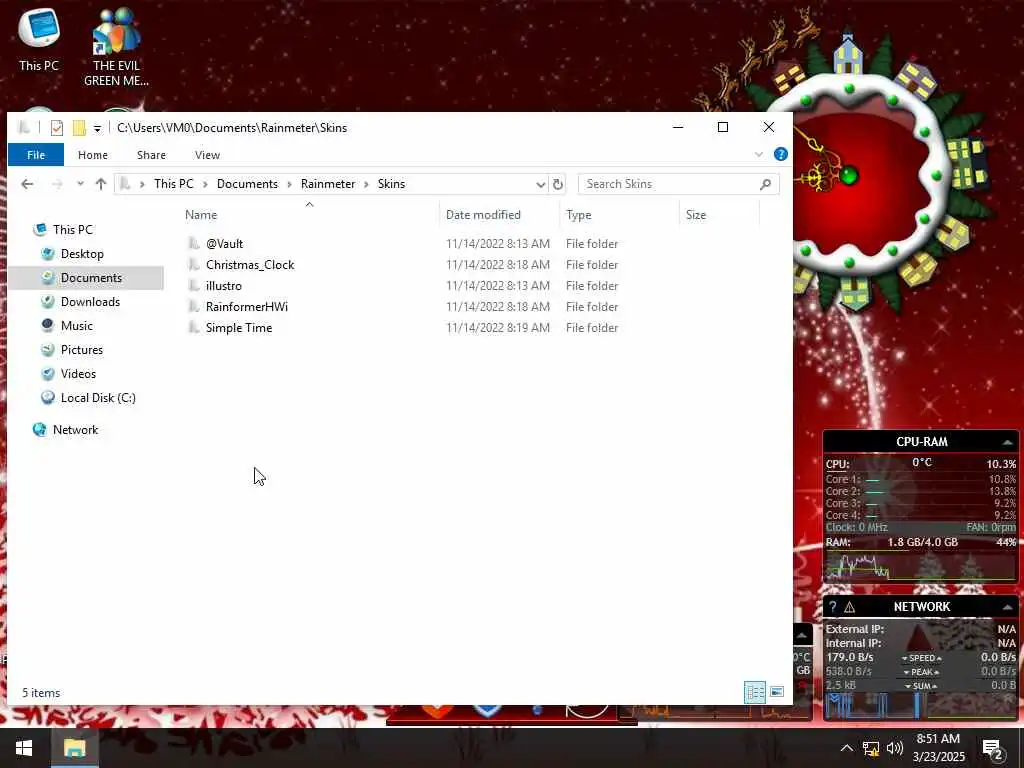Click the SUM row in NETWORK widget
The width and height of the screenshot is (1024, 768).
tap(921, 686)
